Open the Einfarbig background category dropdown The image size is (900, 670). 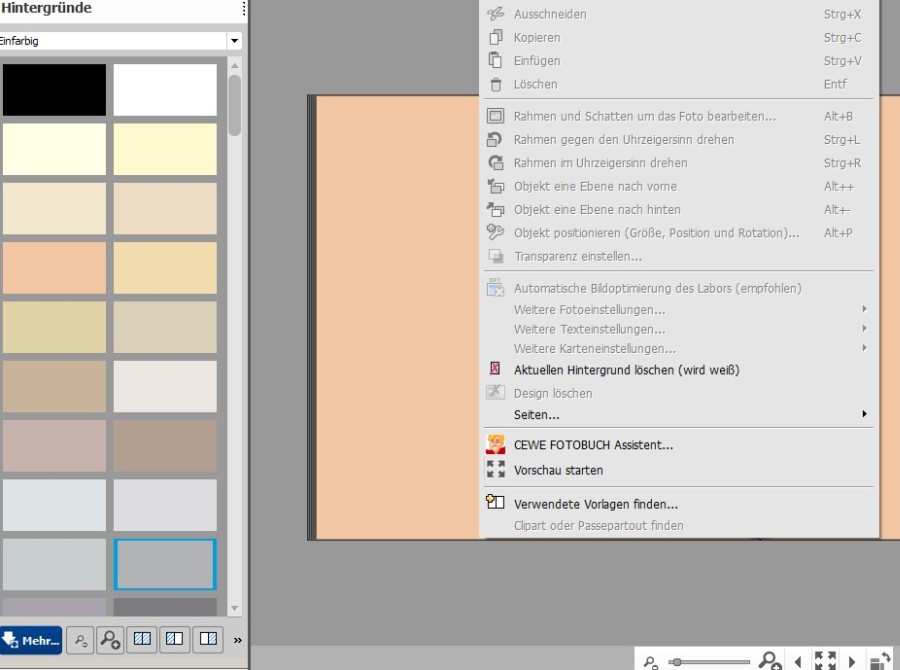234,41
